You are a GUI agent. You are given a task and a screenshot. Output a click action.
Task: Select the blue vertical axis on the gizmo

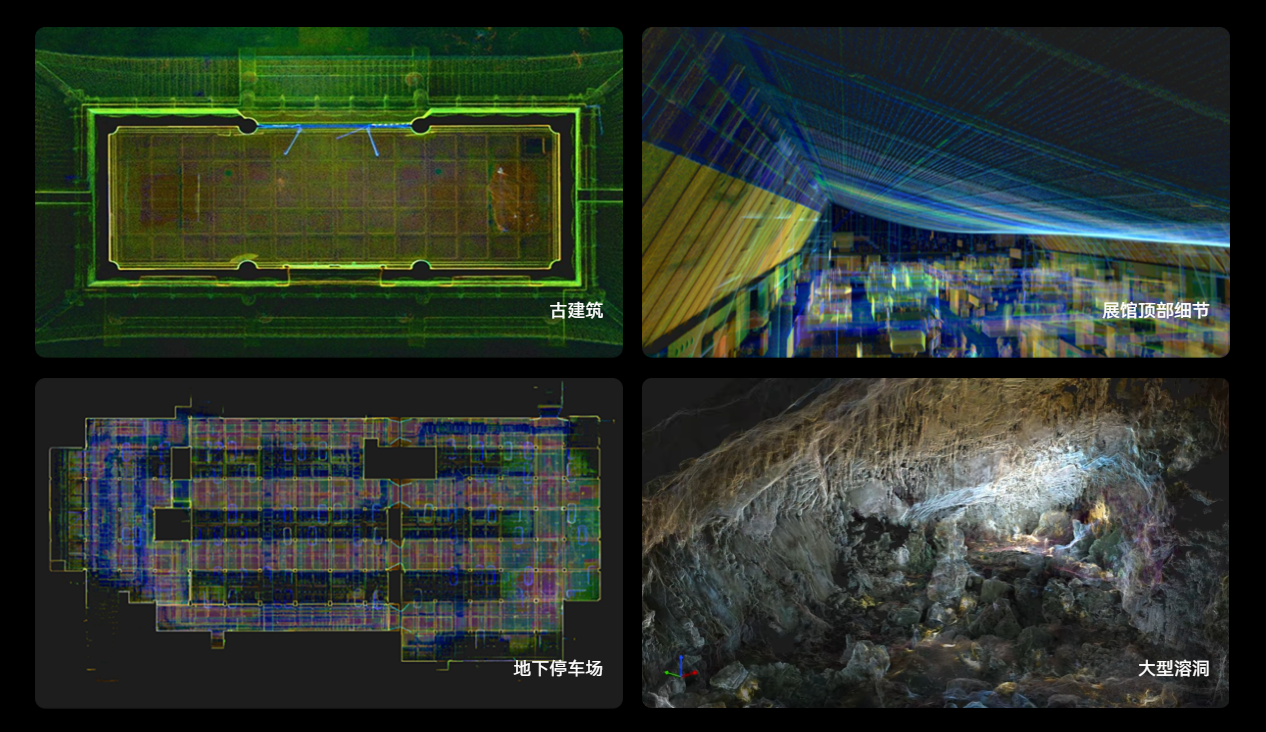[681, 662]
